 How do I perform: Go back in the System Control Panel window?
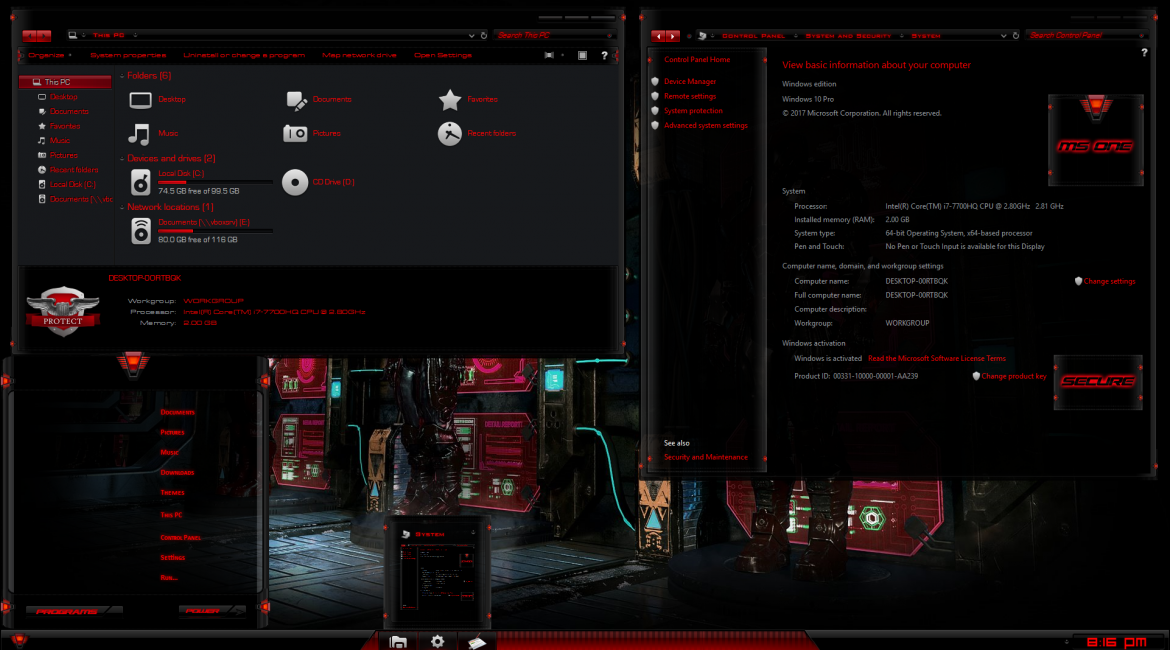coord(658,36)
